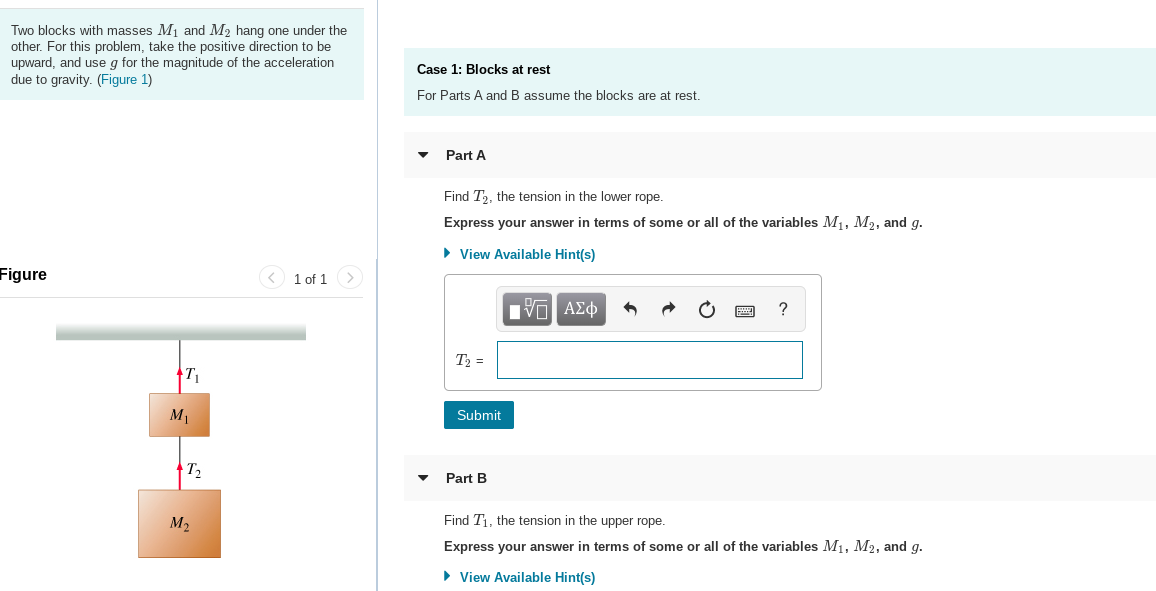Viewport: 1156px width, 591px height.
Task: Open the Figure 1 hyperlink
Action: (123, 79)
